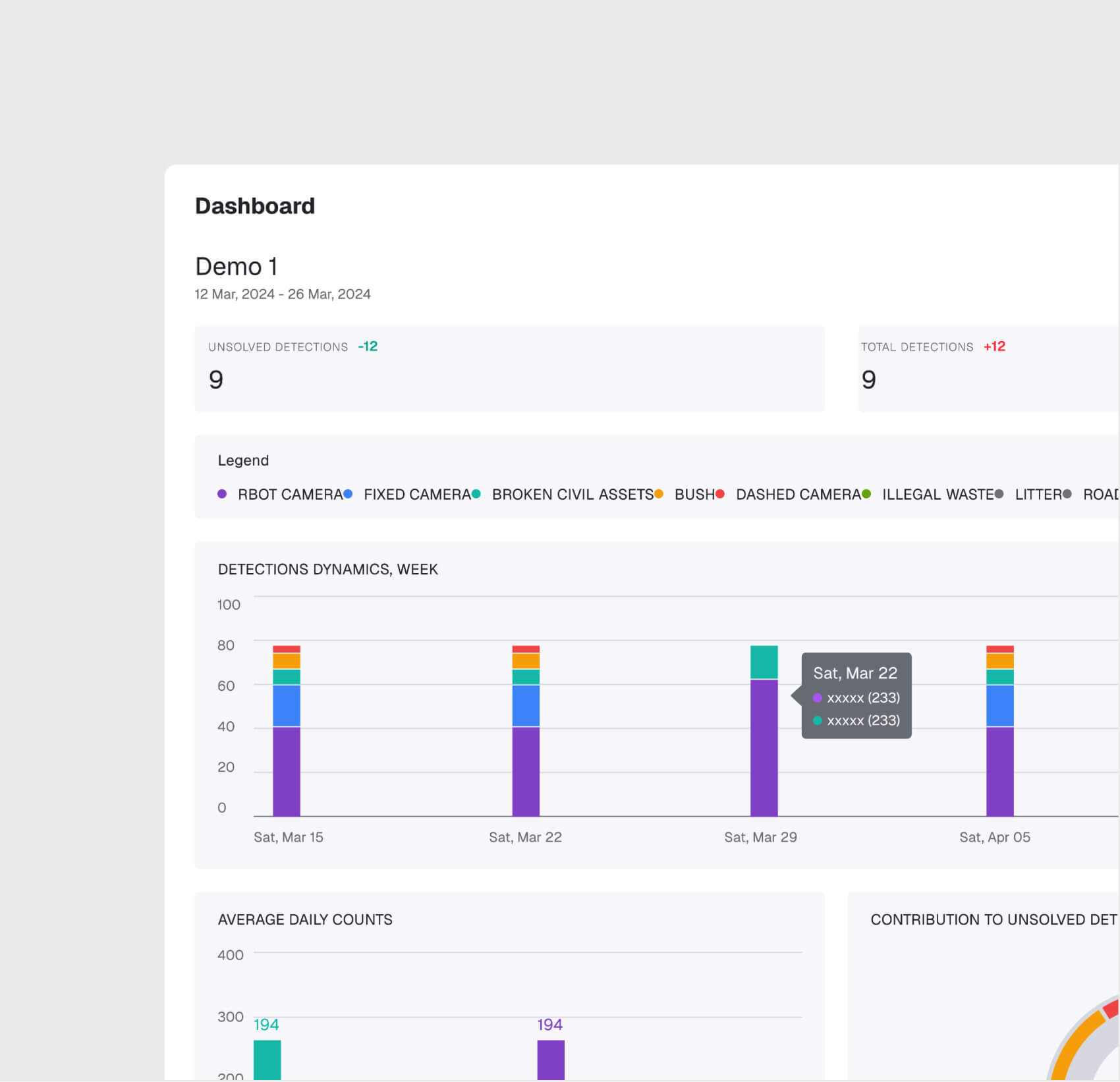Select the UNSOLVED DETECTIONS card
This screenshot has height=1082, width=1120.
click(x=509, y=369)
